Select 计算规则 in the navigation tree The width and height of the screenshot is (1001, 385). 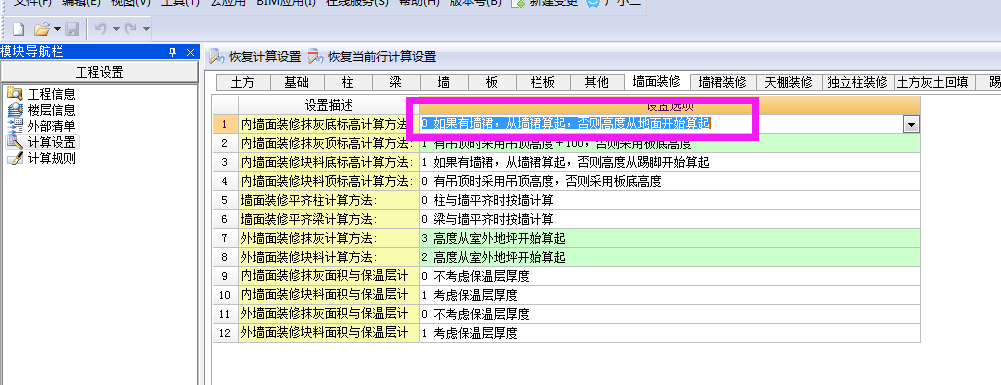click(41, 158)
